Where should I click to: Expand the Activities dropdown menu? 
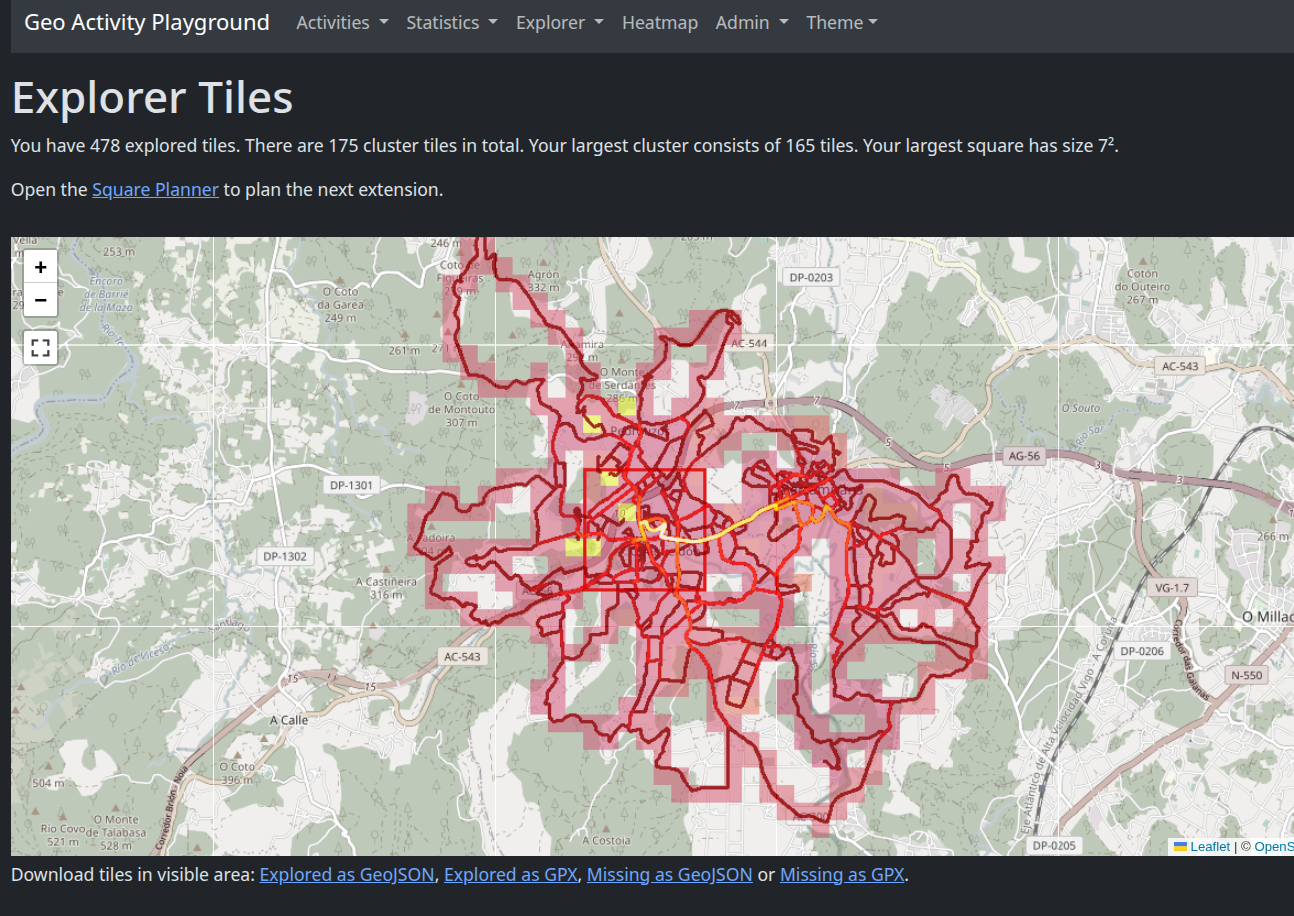[x=342, y=23]
